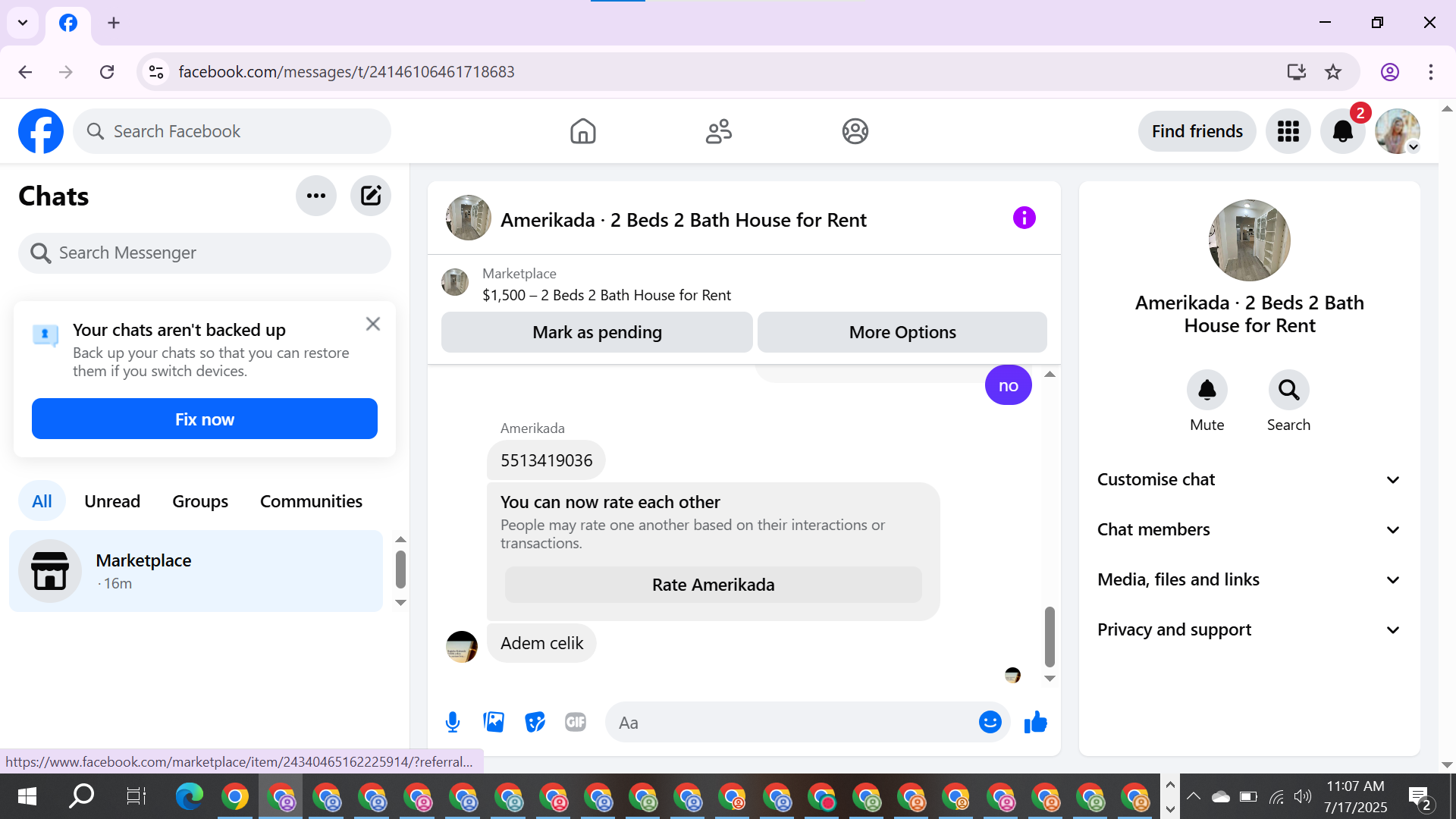Open the tab search dropdown arrow
Screen dimensions: 1456x819
tap(23, 23)
